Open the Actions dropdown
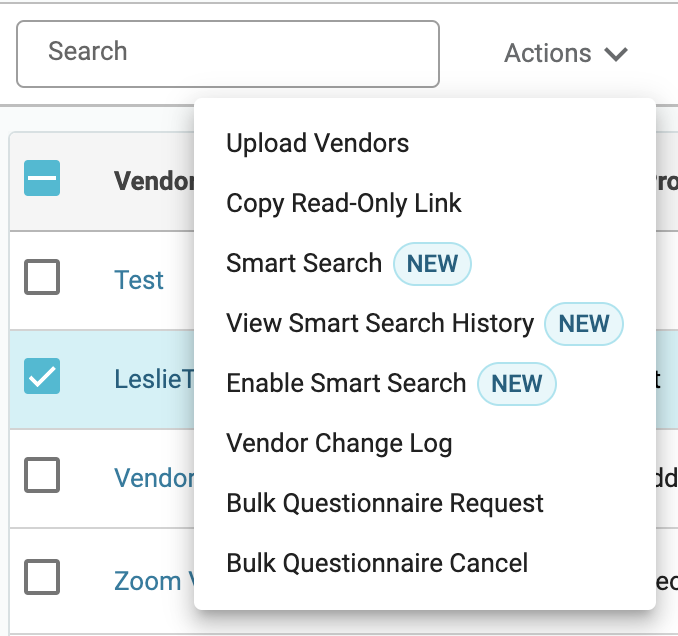The image size is (678, 636). pyautogui.click(x=566, y=54)
